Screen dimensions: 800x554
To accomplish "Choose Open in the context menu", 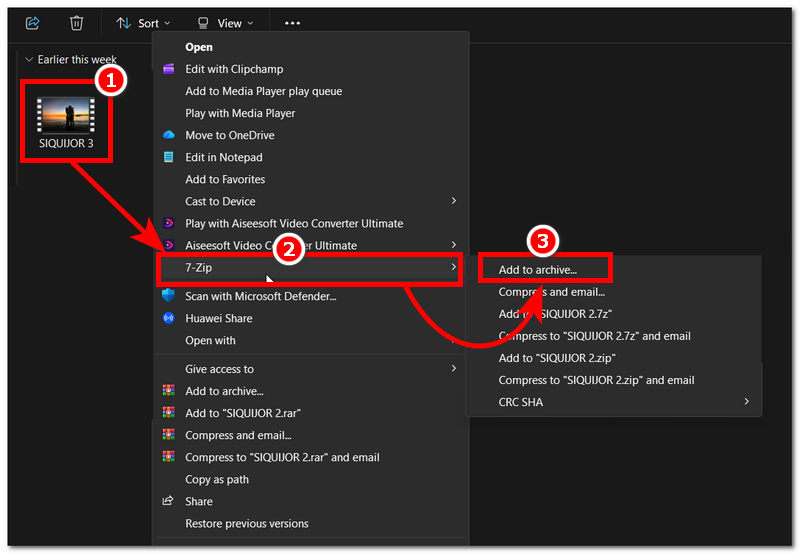I will click(x=199, y=47).
